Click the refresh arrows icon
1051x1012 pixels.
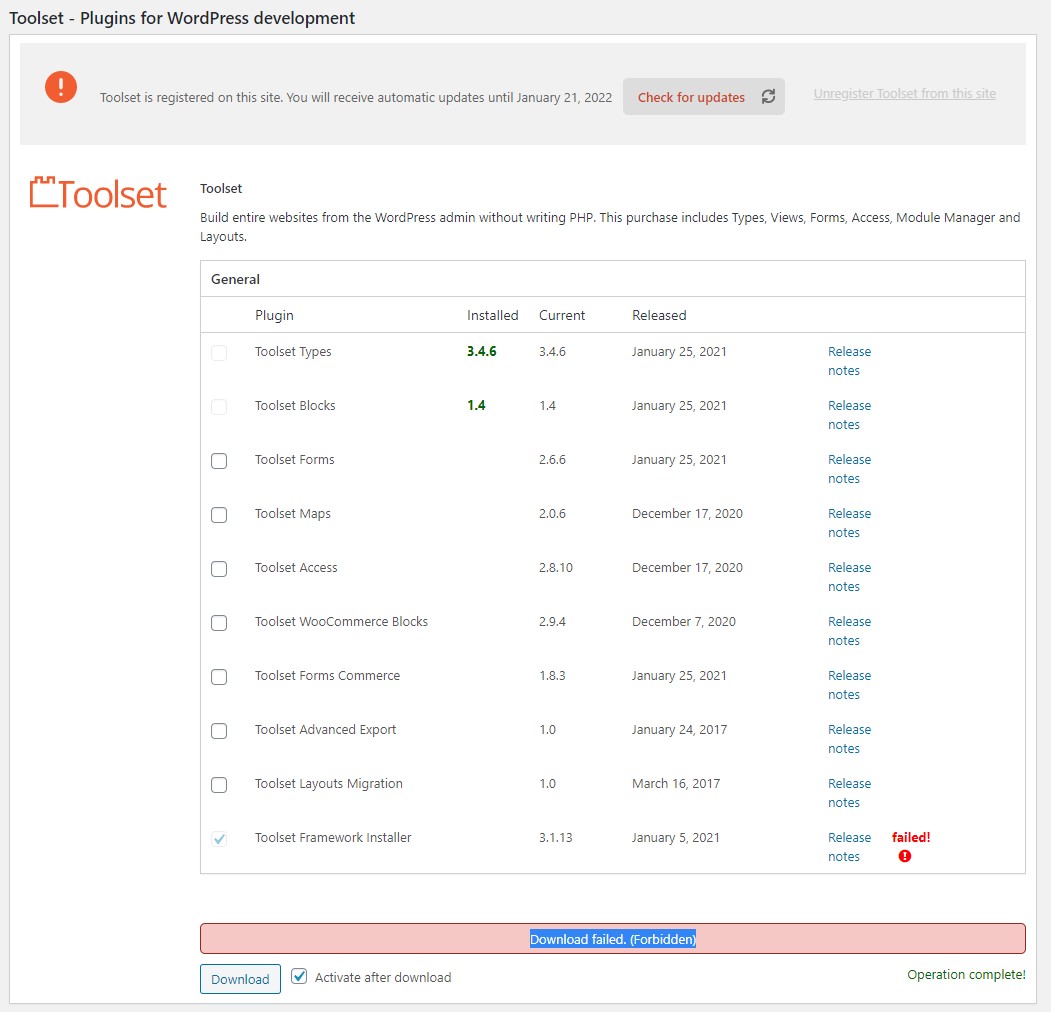(x=768, y=97)
